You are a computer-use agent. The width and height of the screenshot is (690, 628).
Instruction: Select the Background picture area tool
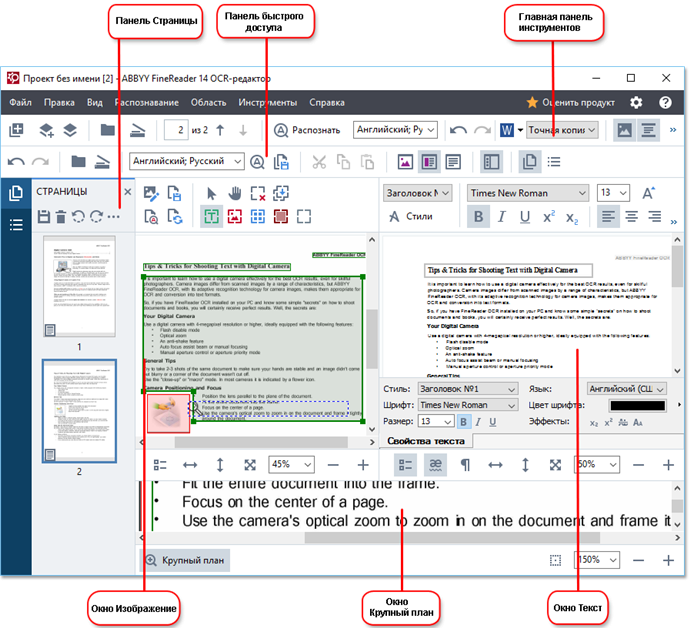coord(281,216)
